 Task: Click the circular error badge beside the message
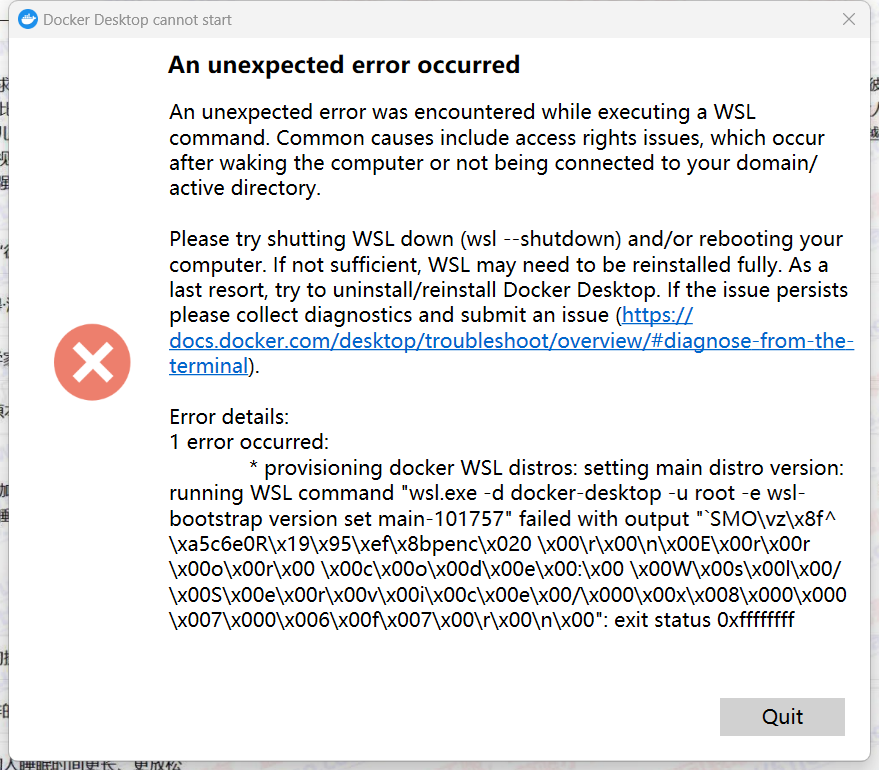[x=92, y=362]
